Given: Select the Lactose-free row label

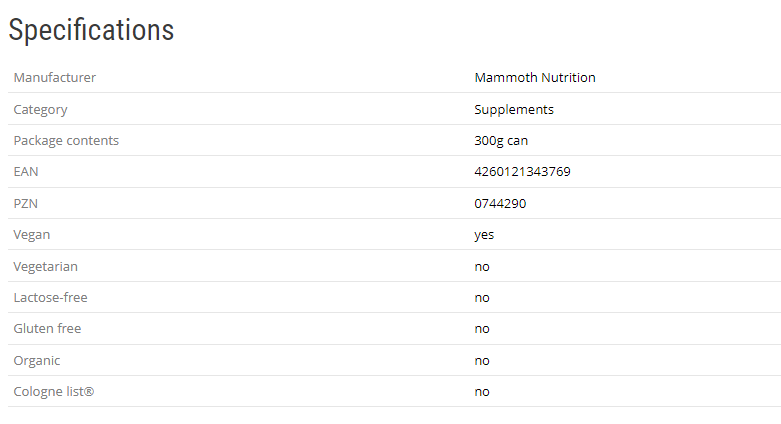Looking at the screenshot, I should tap(51, 297).
